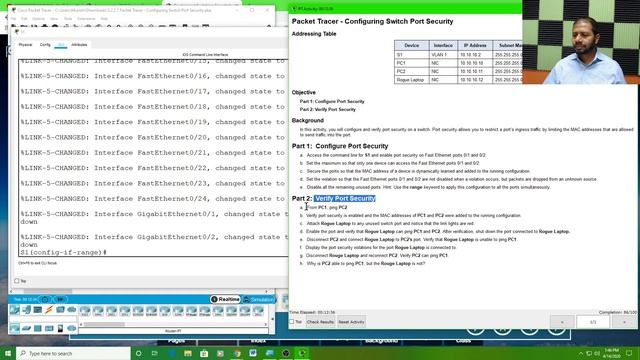Select the Connections lightning bolt icon
The width and height of the screenshot is (640, 360).
[49, 310]
